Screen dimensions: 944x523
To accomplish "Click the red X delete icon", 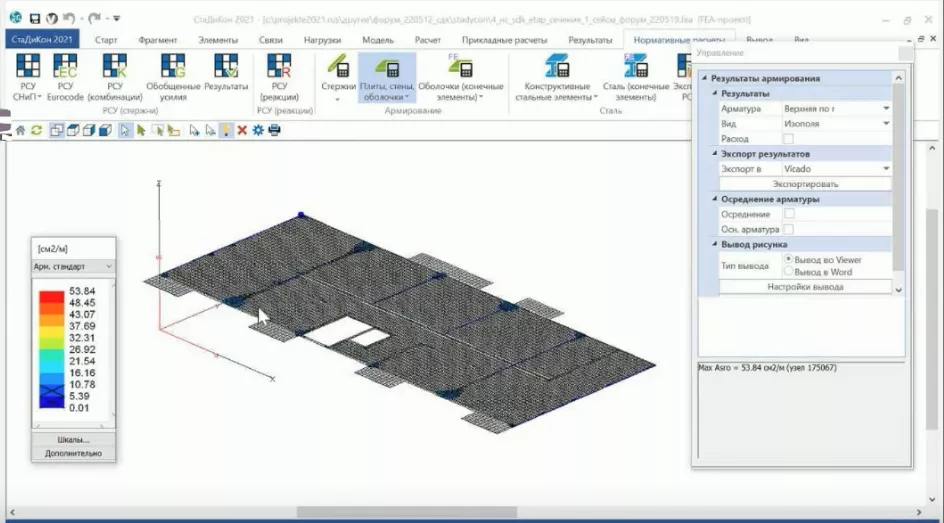I will click(x=242, y=130).
